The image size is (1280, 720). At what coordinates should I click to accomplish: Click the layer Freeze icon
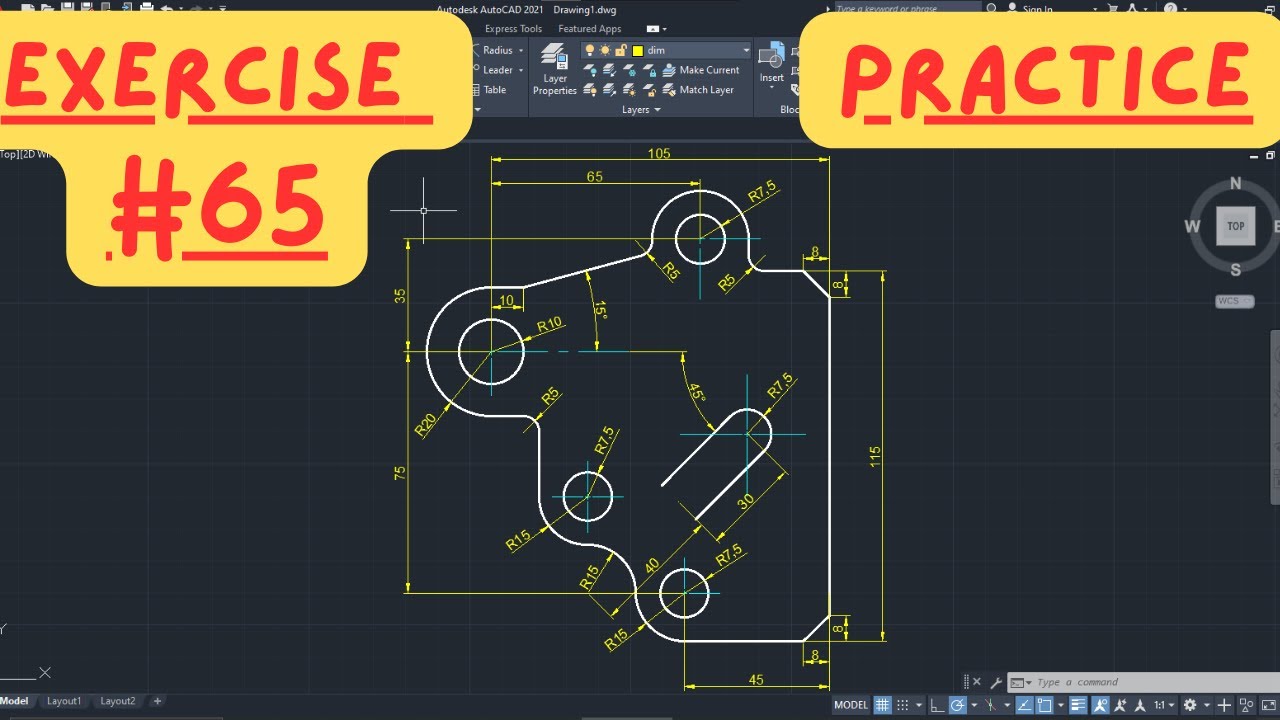coord(629,70)
